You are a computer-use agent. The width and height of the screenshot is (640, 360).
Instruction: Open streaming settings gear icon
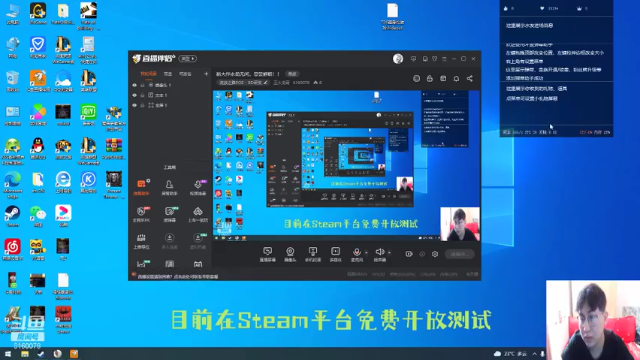click(435, 254)
